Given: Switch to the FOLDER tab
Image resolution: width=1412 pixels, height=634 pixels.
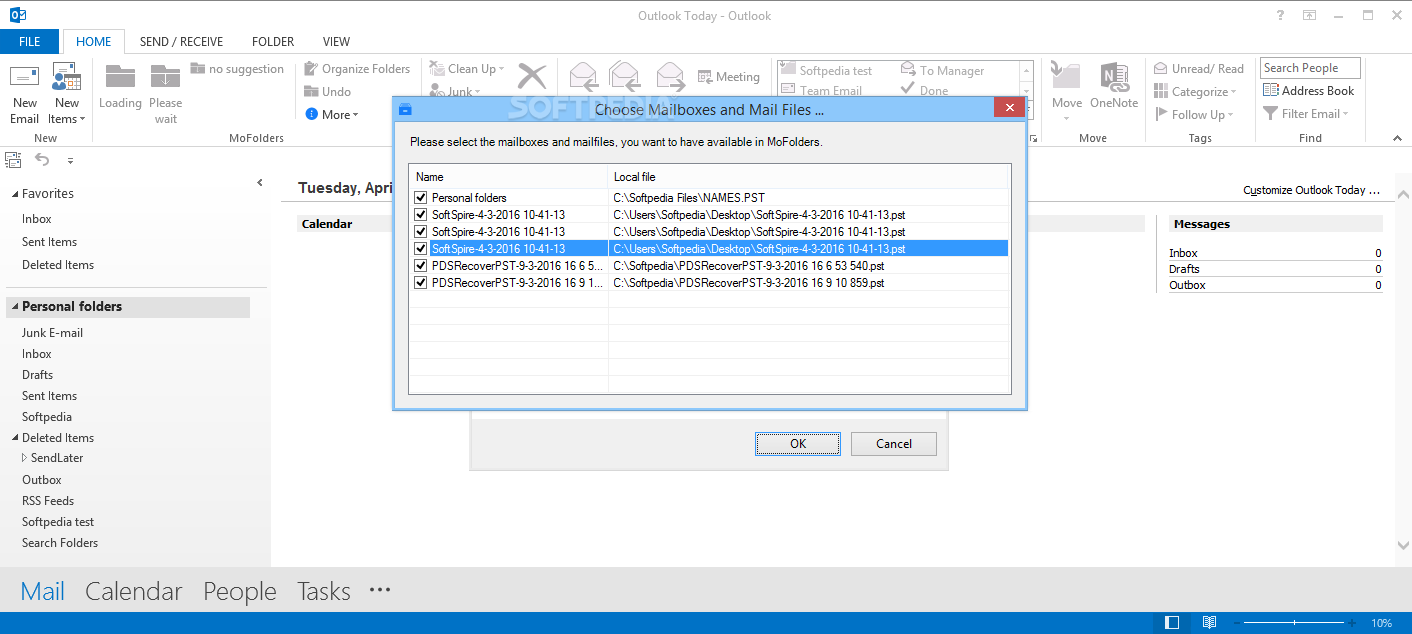Looking at the screenshot, I should 273,42.
